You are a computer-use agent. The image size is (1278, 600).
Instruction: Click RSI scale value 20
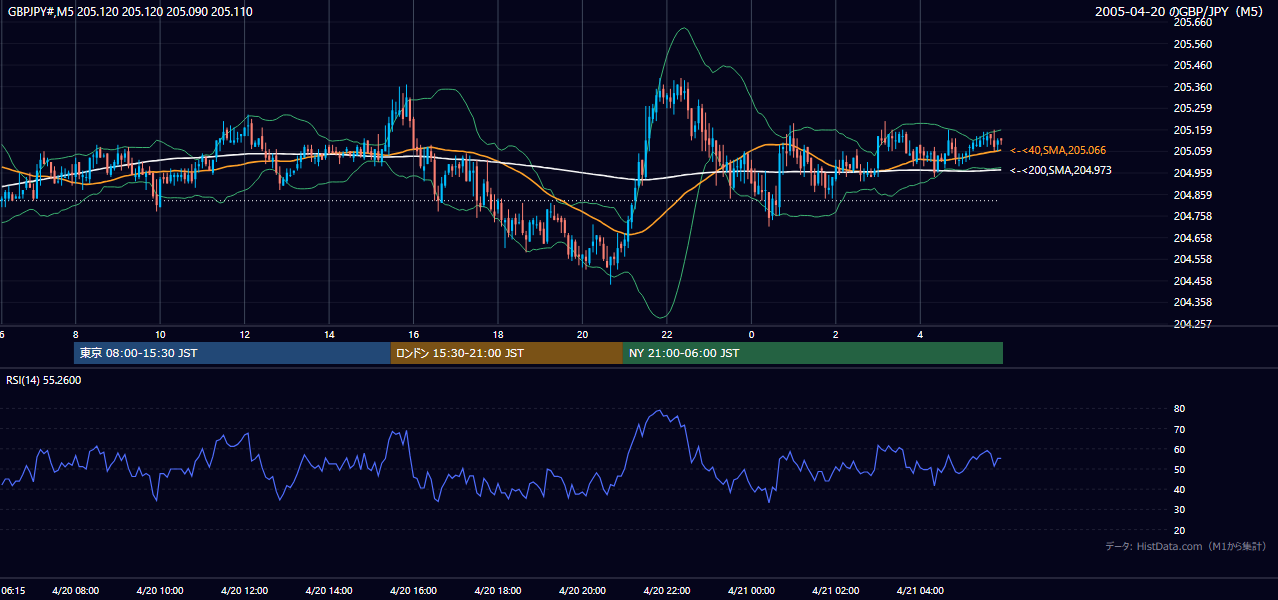1180,530
